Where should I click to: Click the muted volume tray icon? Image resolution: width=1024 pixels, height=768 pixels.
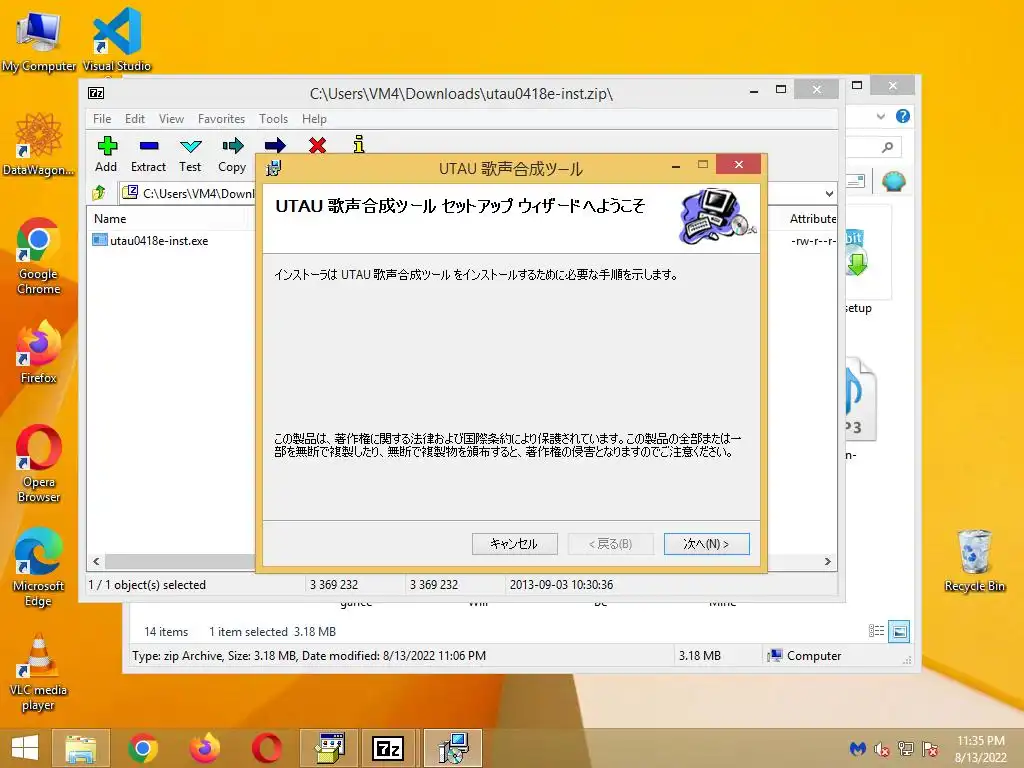point(882,749)
